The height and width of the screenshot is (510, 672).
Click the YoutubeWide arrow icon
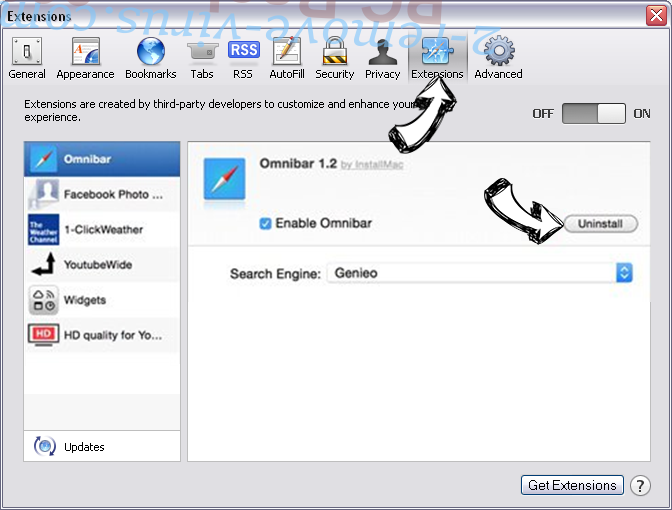click(x=43, y=264)
